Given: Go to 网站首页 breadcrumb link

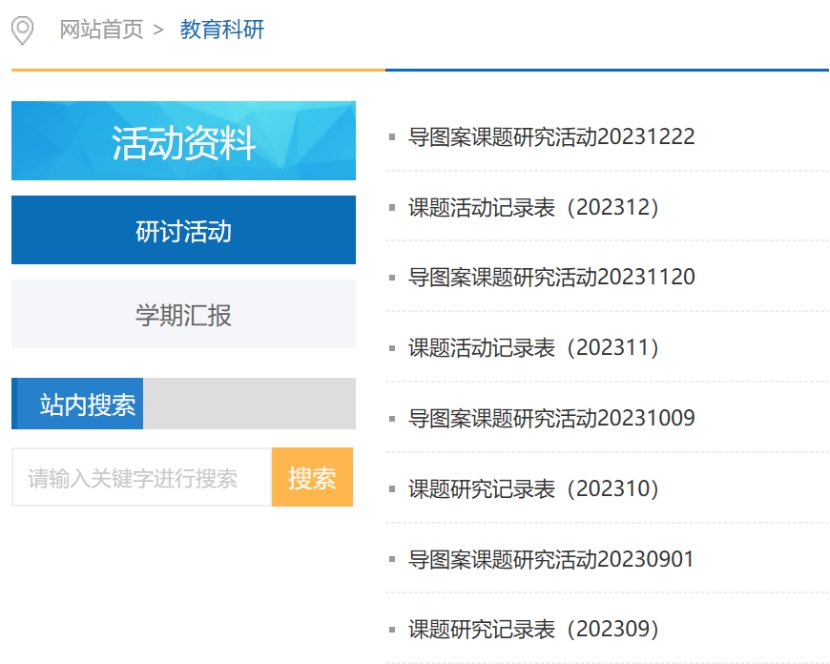Looking at the screenshot, I should pos(101,30).
